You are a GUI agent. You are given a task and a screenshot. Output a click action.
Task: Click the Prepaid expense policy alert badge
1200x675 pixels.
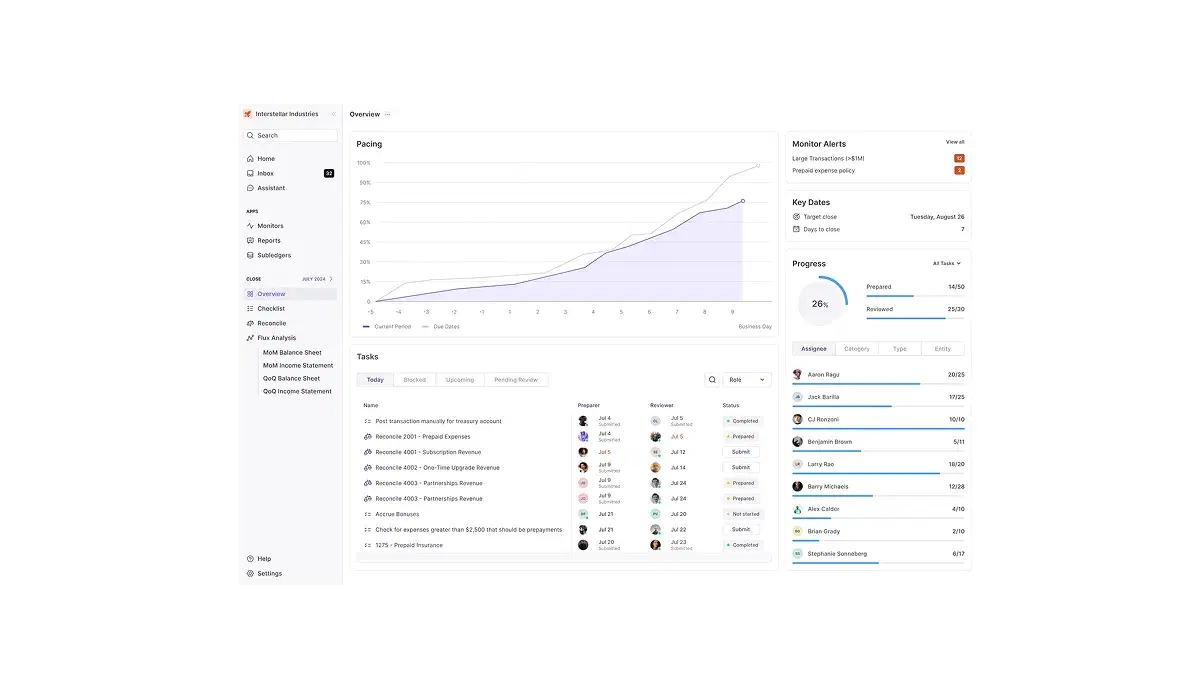point(960,171)
